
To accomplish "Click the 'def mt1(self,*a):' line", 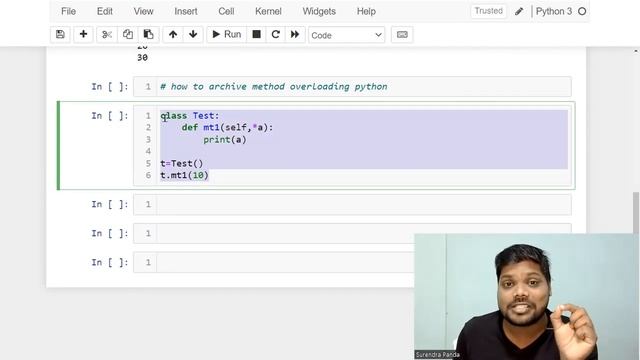I will [x=227, y=128].
